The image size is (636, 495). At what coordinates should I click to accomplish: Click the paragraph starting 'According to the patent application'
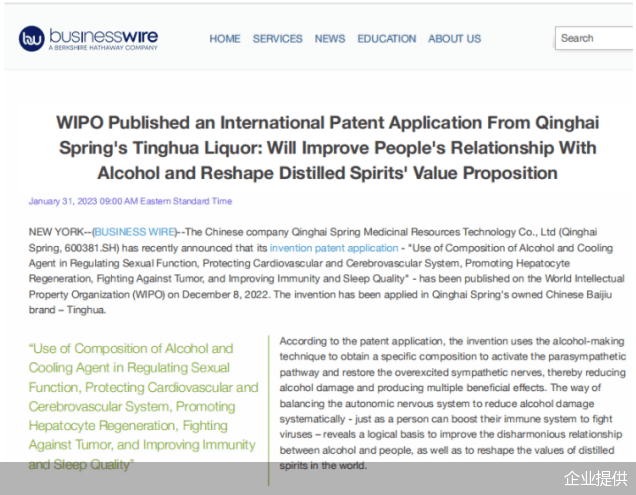(452, 403)
